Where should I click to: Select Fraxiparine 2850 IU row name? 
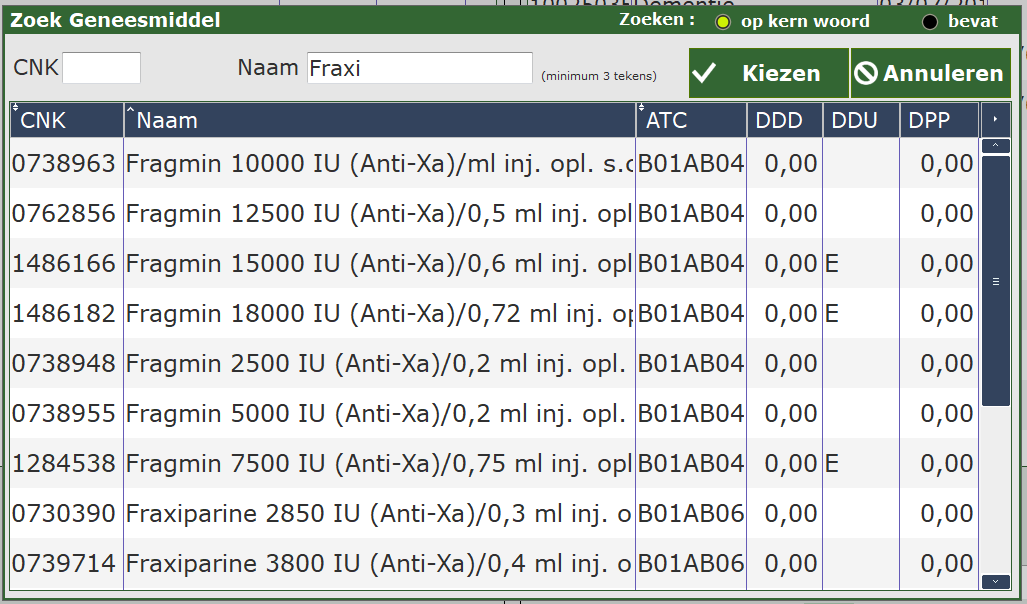pos(380,513)
